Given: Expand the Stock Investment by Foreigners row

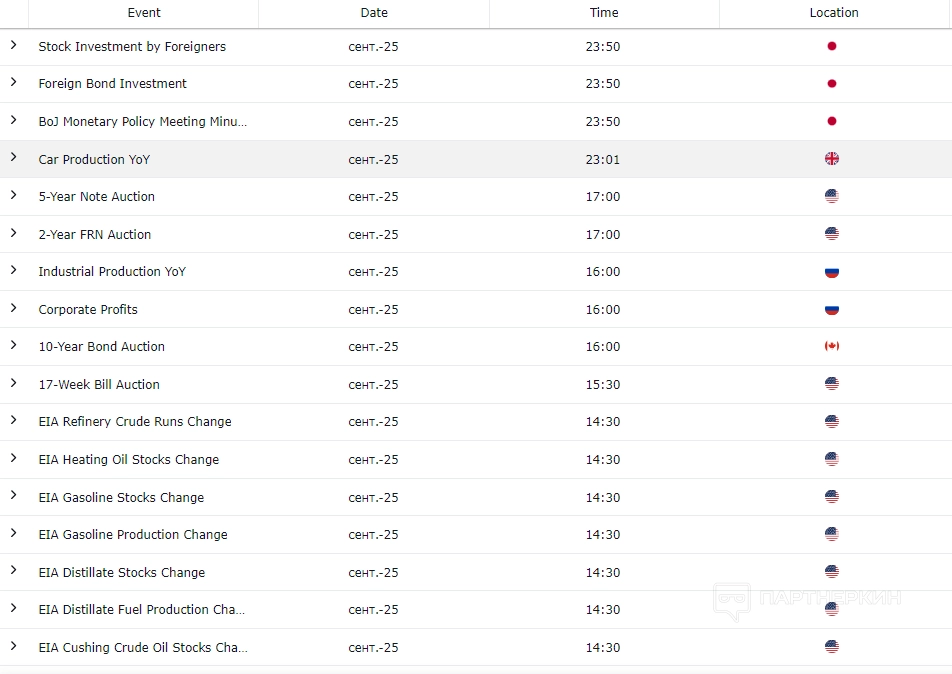Looking at the screenshot, I should 14,45.
